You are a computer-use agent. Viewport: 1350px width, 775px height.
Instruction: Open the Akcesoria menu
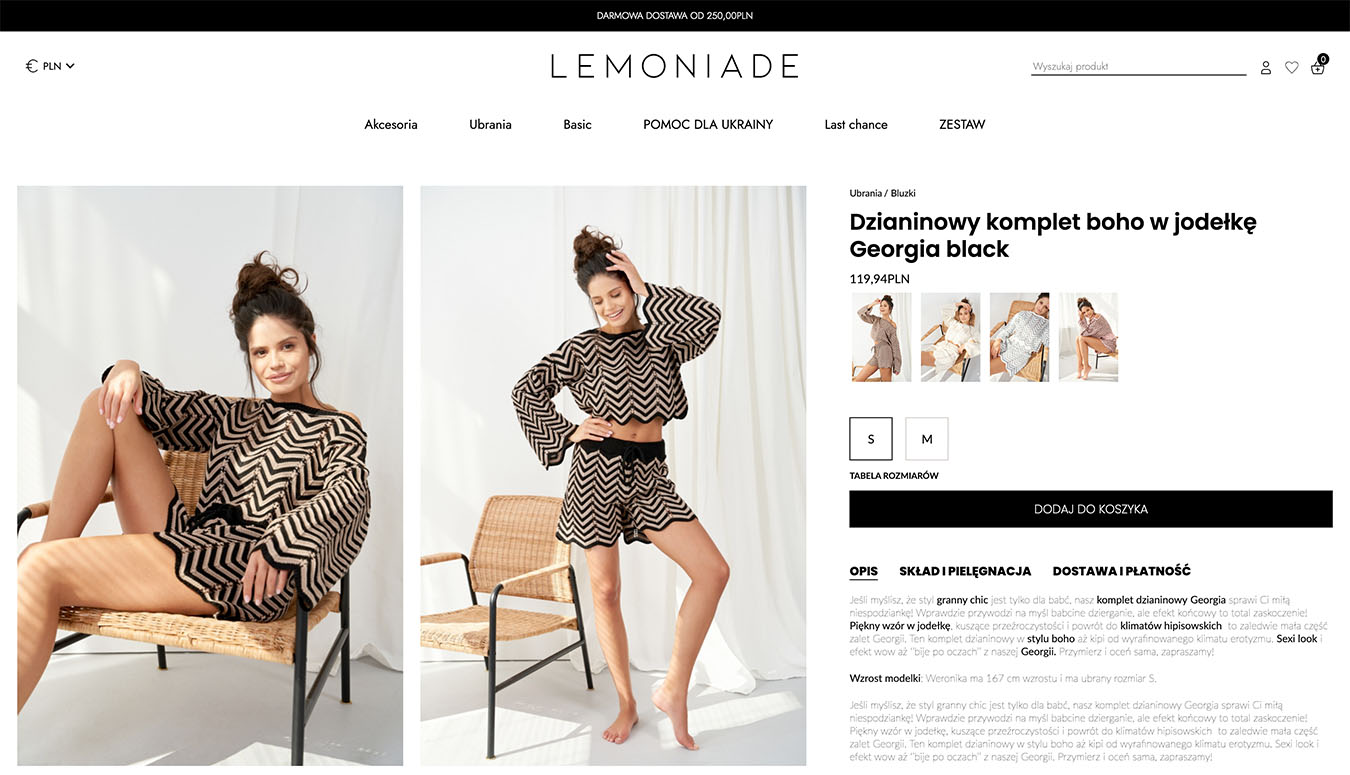[x=391, y=125]
